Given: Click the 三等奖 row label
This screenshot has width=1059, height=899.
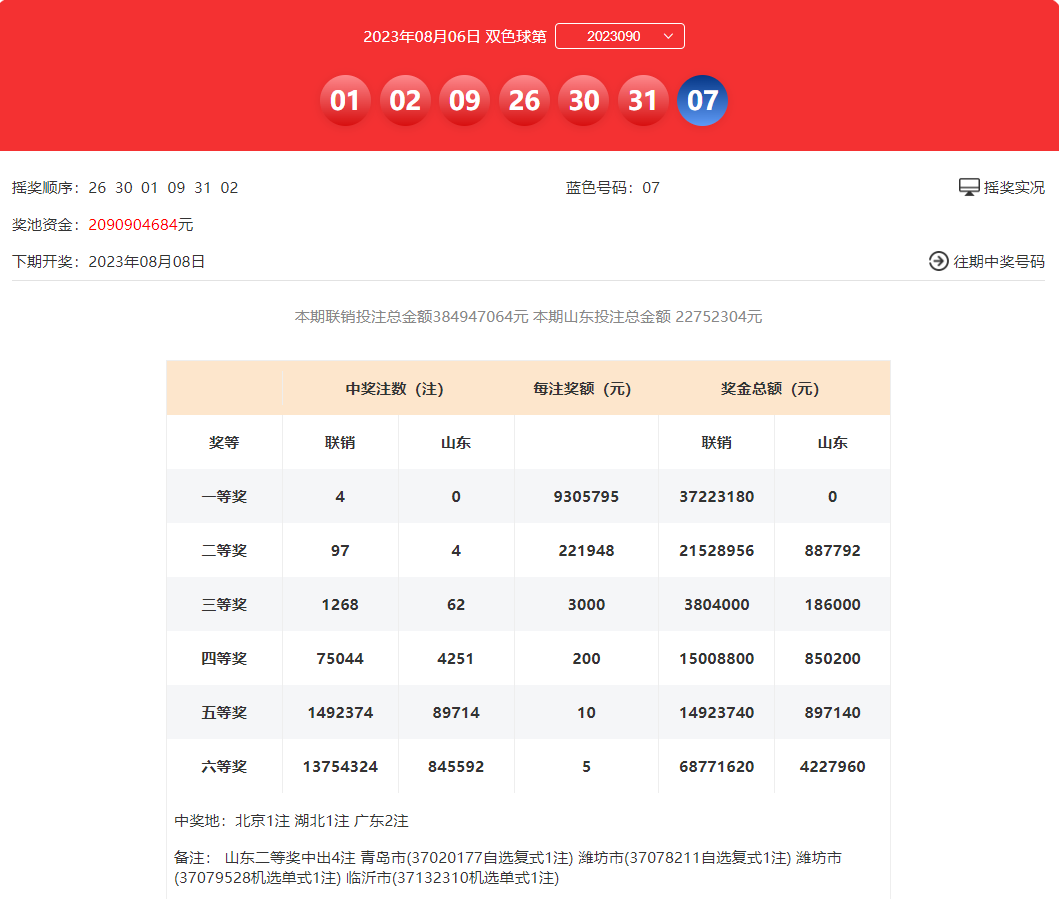Looking at the screenshot, I should pyautogui.click(x=224, y=605).
